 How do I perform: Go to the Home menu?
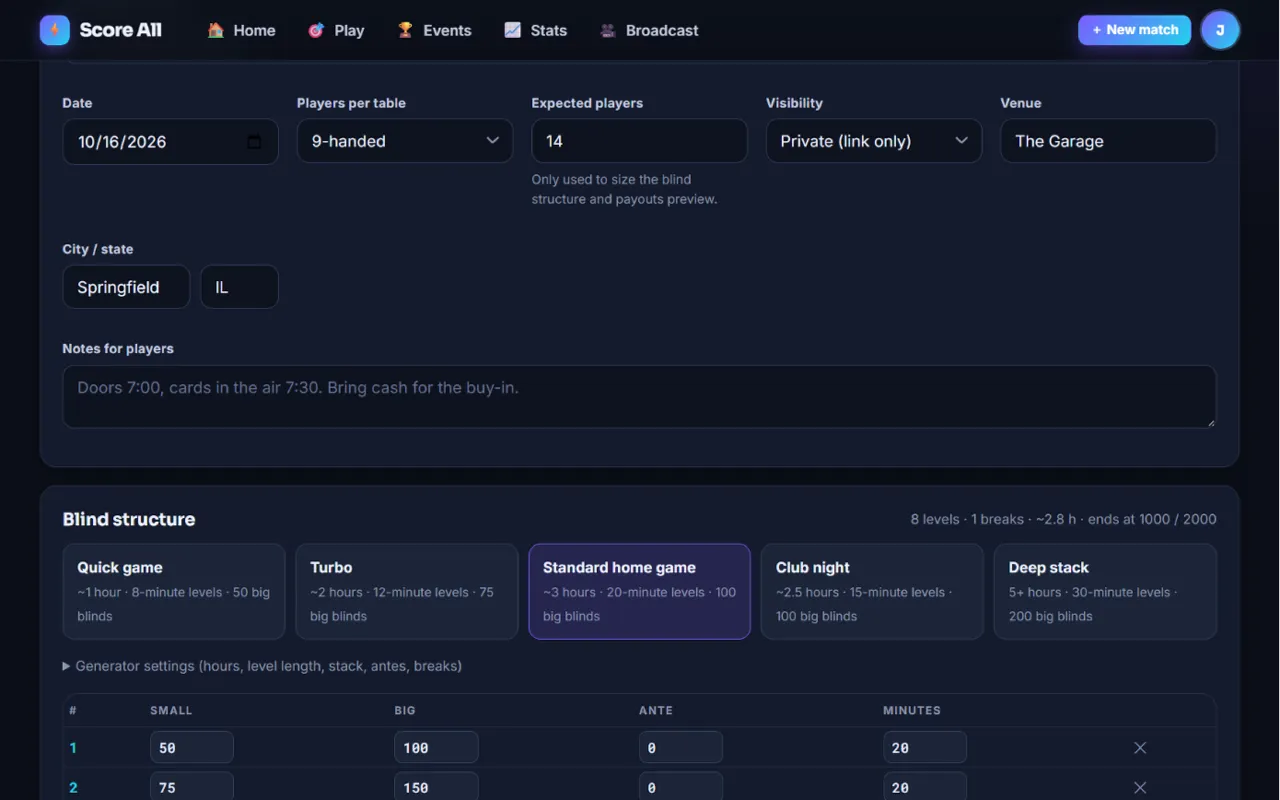[x=241, y=30]
